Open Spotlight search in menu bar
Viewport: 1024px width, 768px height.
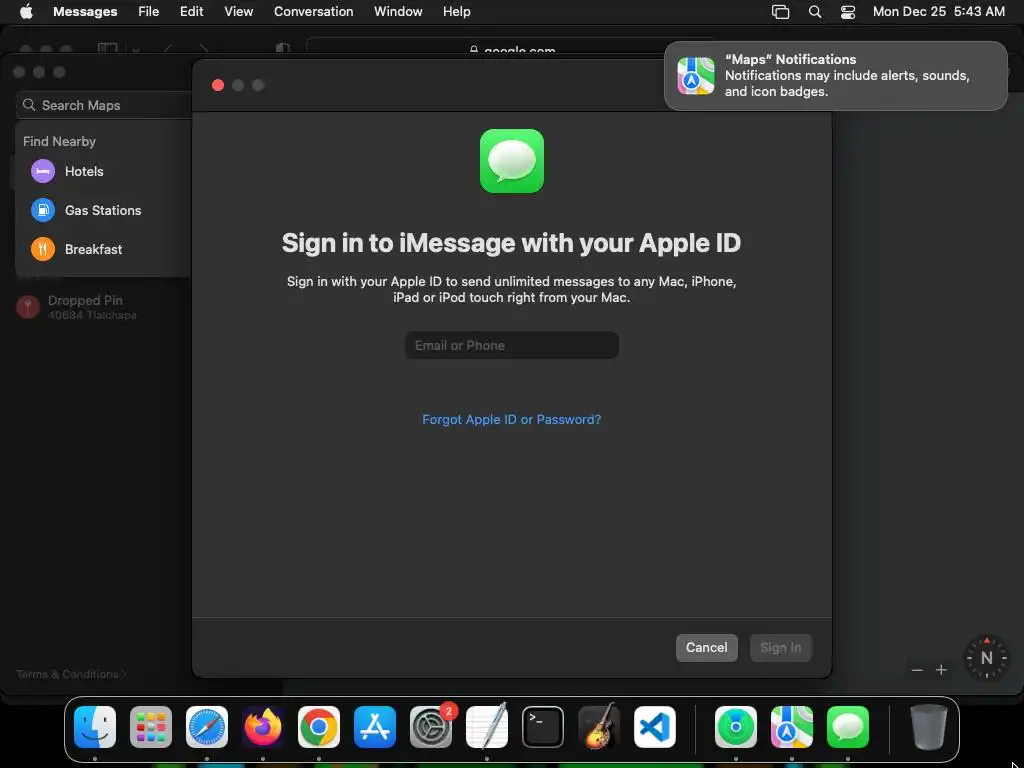tap(814, 12)
